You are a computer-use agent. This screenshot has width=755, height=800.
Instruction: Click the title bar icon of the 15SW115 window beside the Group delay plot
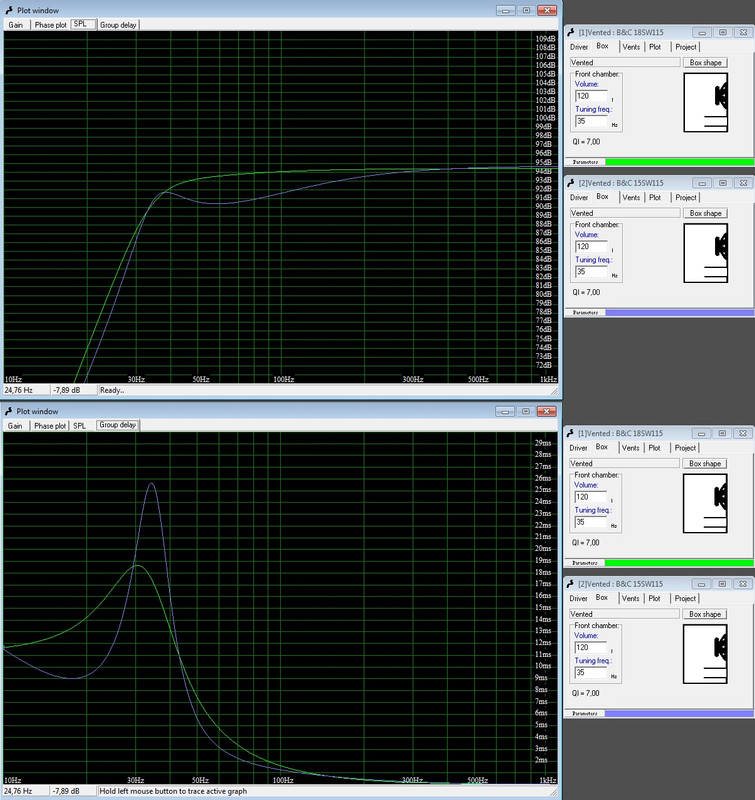point(571,584)
